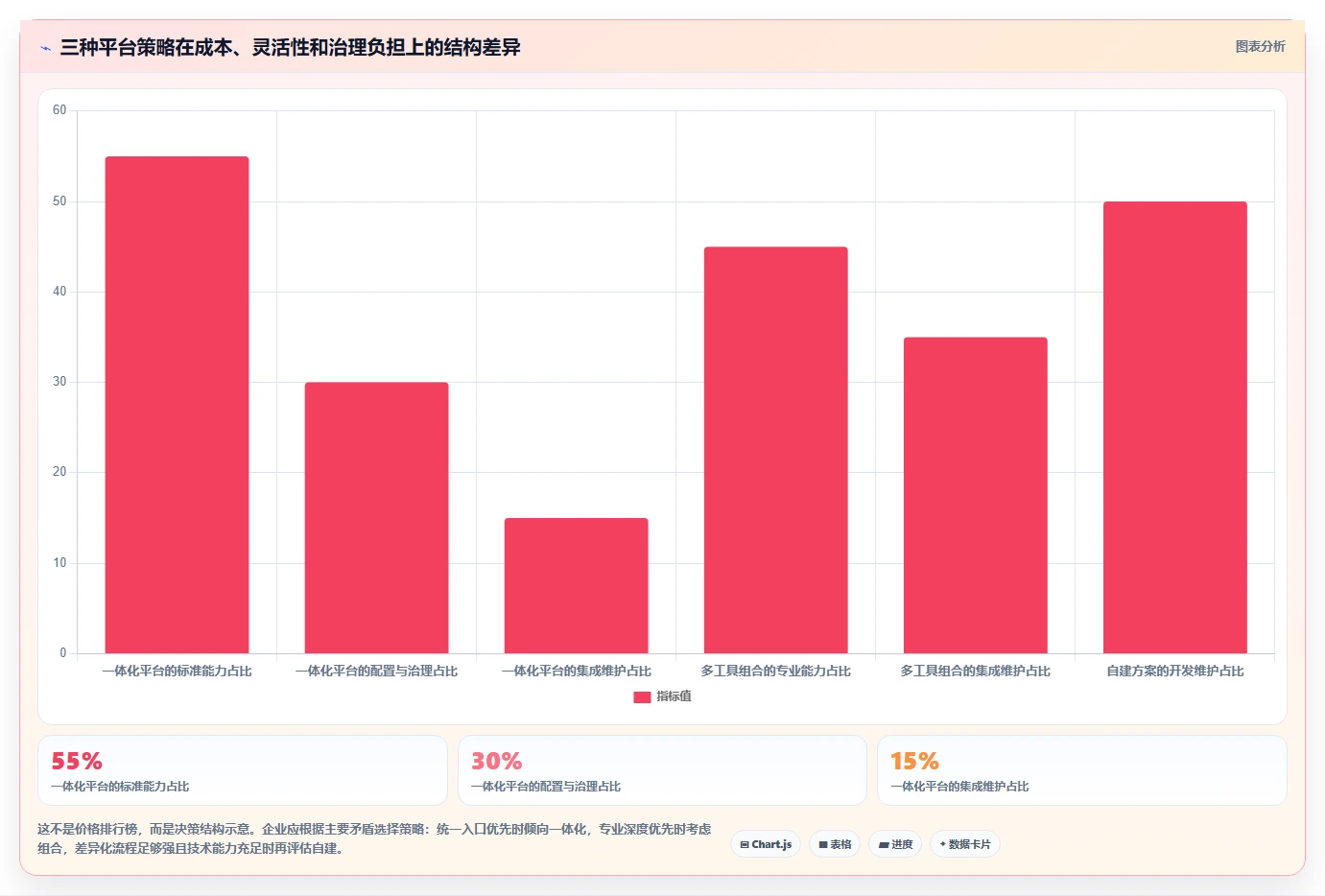Click the bar for 自建方案的开发维护占比
The height and width of the screenshot is (896, 1325).
tap(1174, 427)
